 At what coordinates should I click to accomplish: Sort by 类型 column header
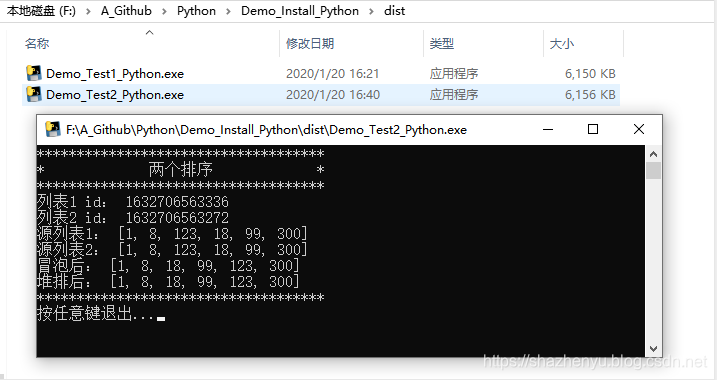point(441,44)
